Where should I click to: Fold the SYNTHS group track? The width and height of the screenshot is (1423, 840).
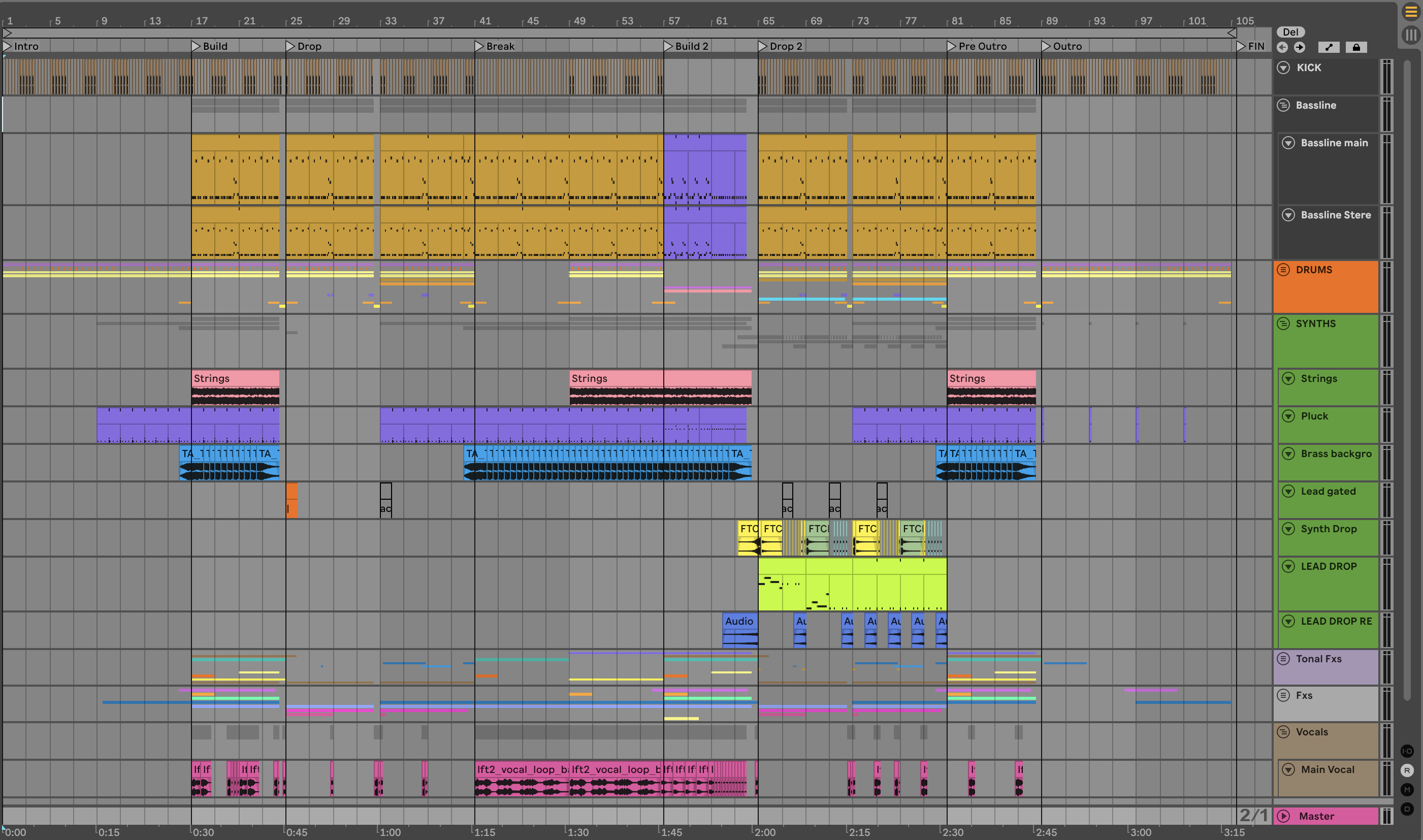(1283, 324)
